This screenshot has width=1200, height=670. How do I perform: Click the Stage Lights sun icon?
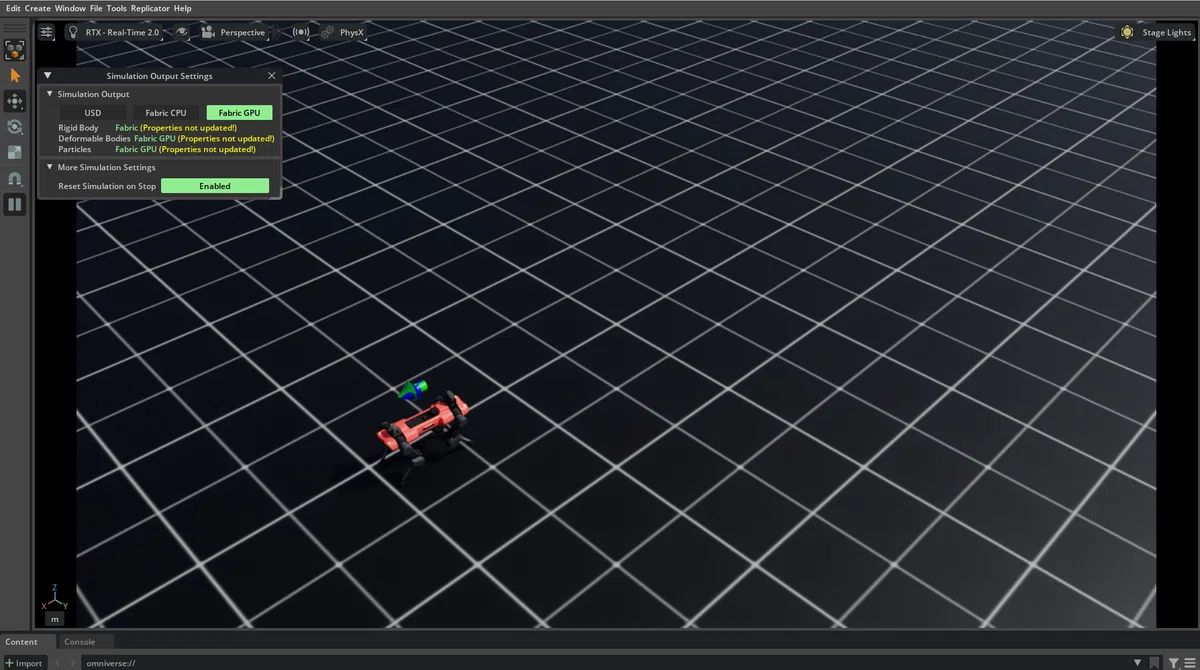coord(1127,32)
